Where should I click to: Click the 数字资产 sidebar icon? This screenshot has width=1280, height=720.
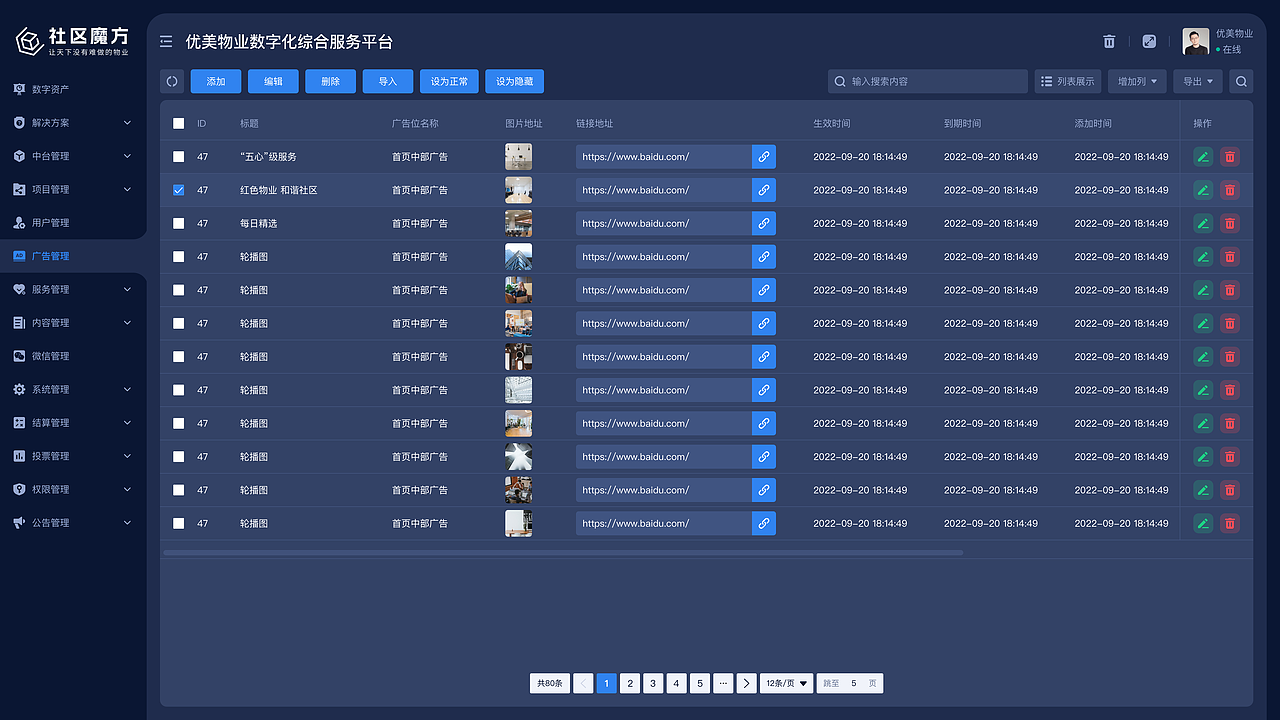[x=19, y=89]
